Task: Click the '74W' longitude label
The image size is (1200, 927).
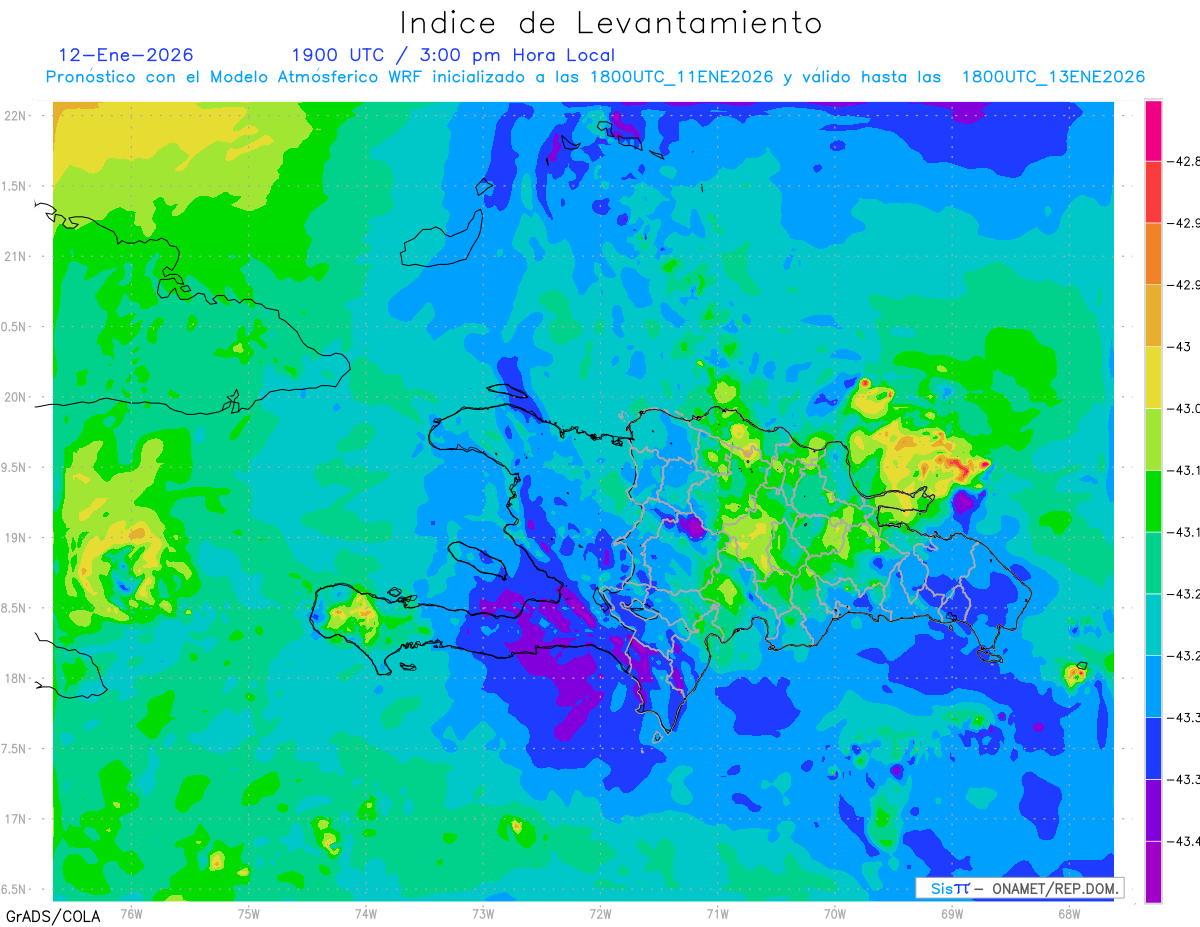Action: pos(365,913)
